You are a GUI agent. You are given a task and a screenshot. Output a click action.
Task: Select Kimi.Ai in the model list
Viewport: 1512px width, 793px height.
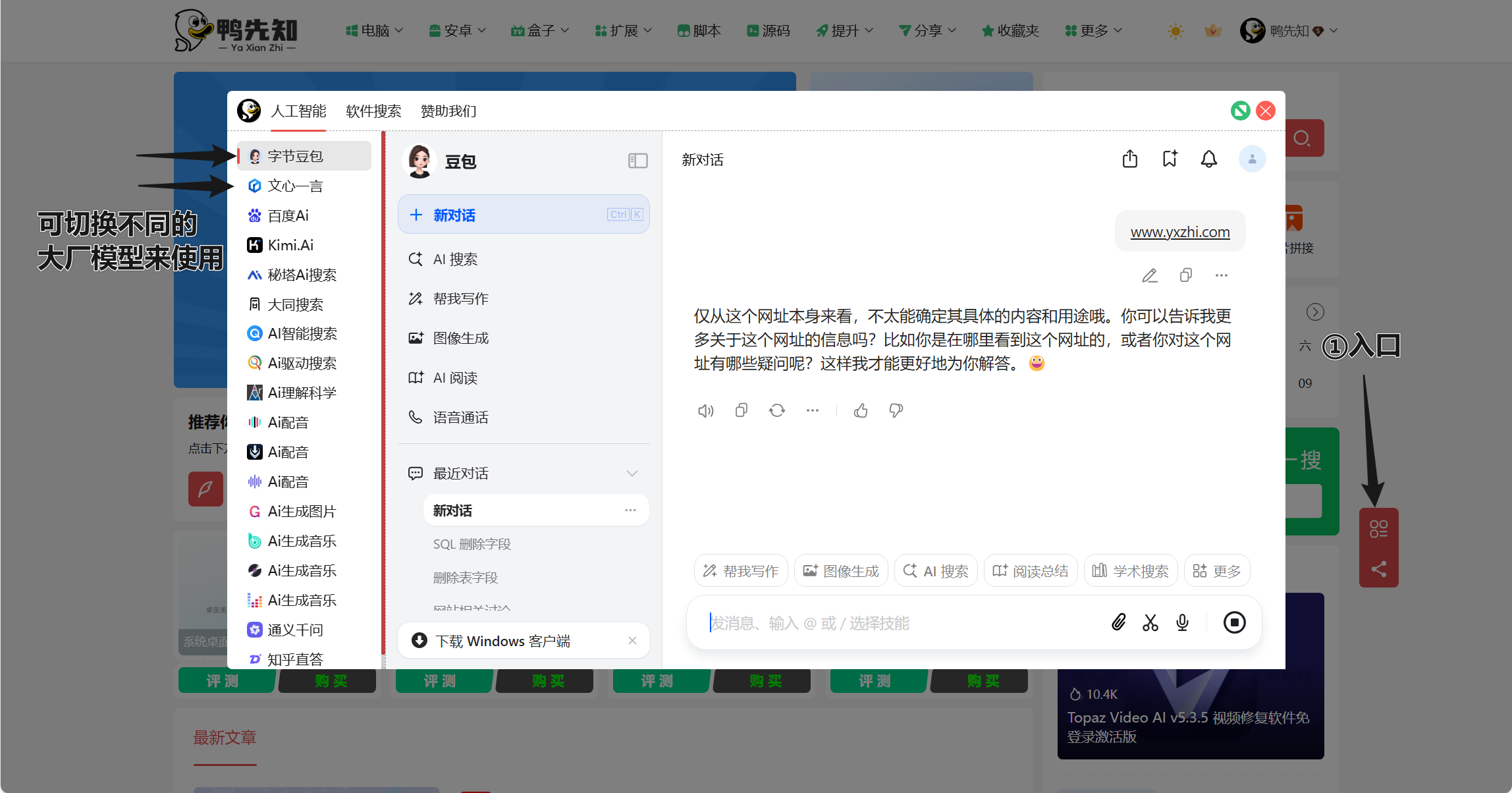(x=304, y=245)
